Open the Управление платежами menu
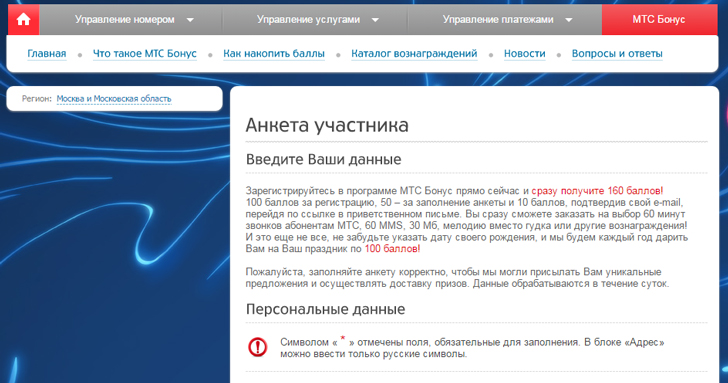The width and height of the screenshot is (728, 383). (498, 19)
